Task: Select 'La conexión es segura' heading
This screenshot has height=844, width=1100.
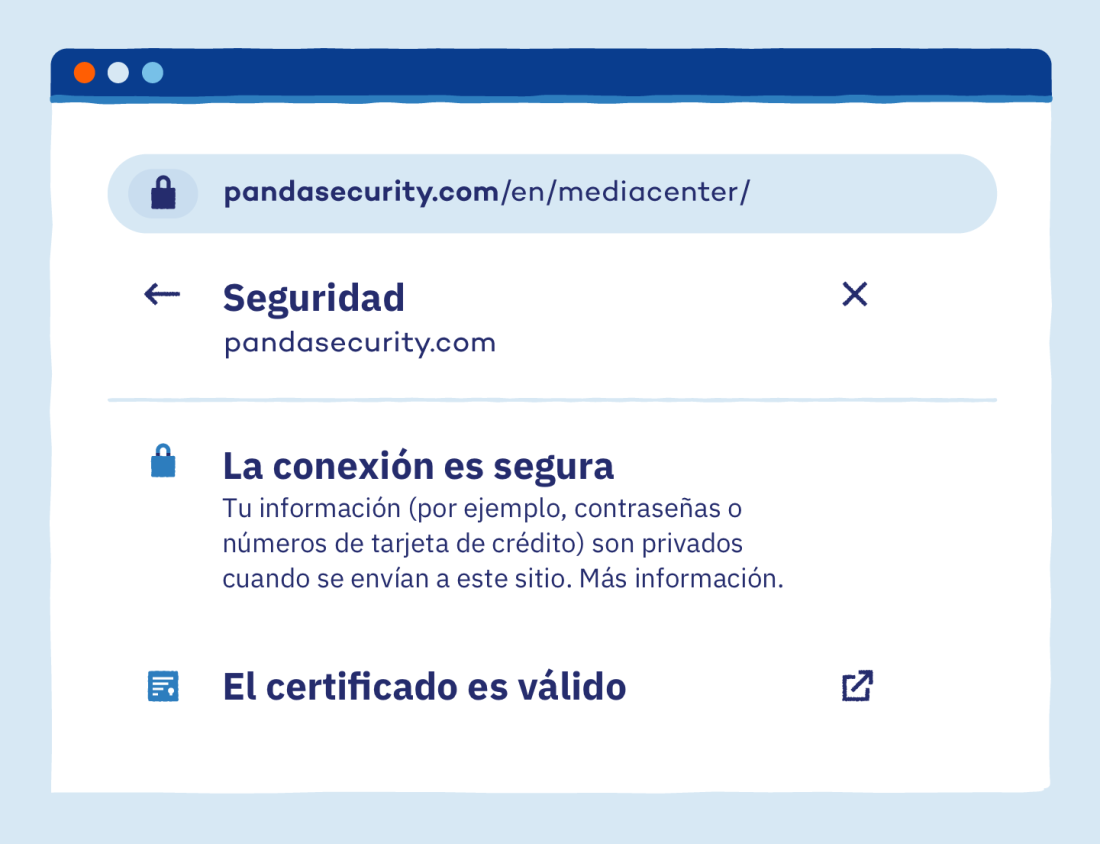Action: tap(418, 465)
